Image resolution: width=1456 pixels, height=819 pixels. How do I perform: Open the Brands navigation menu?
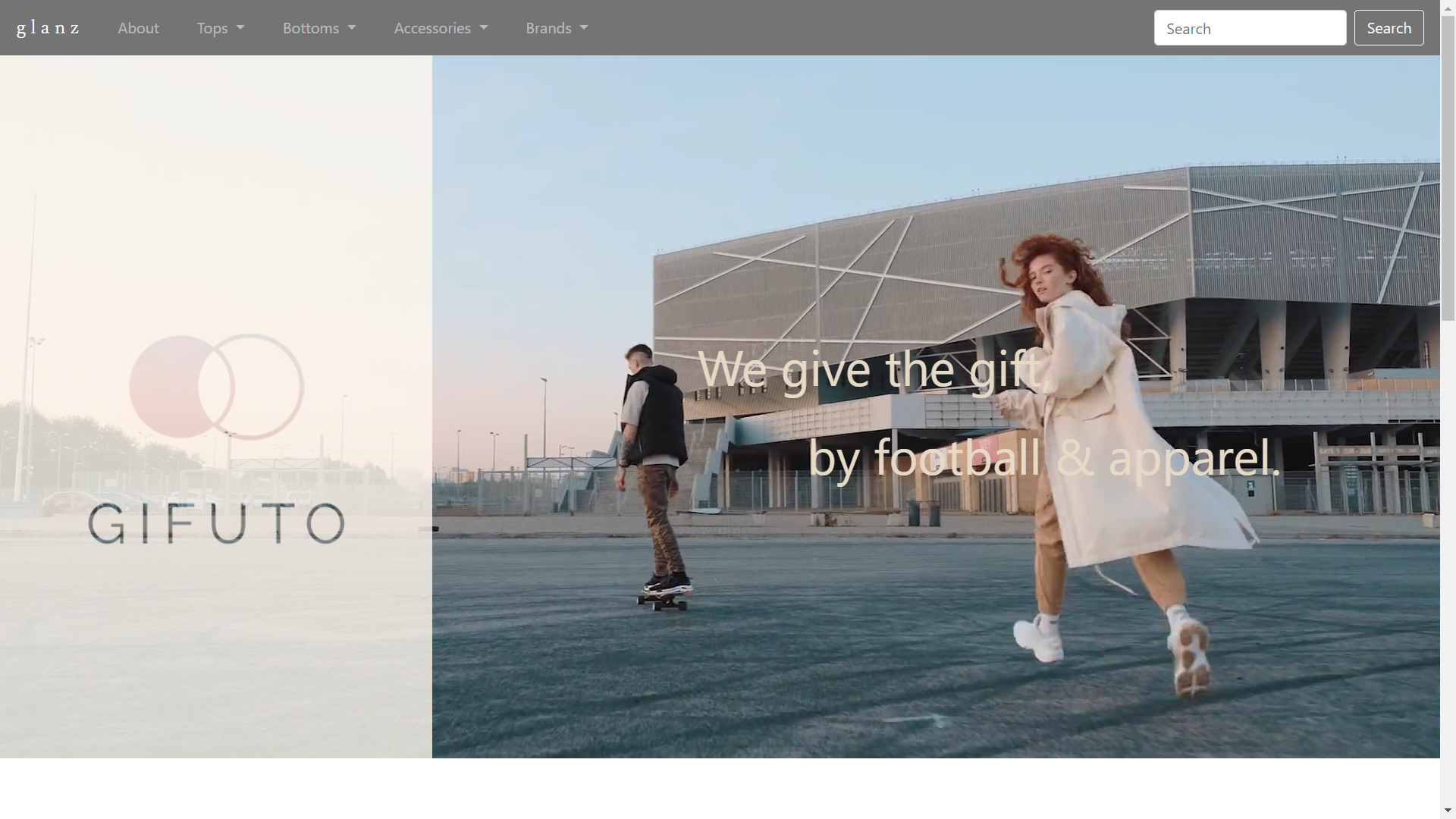[x=557, y=28]
